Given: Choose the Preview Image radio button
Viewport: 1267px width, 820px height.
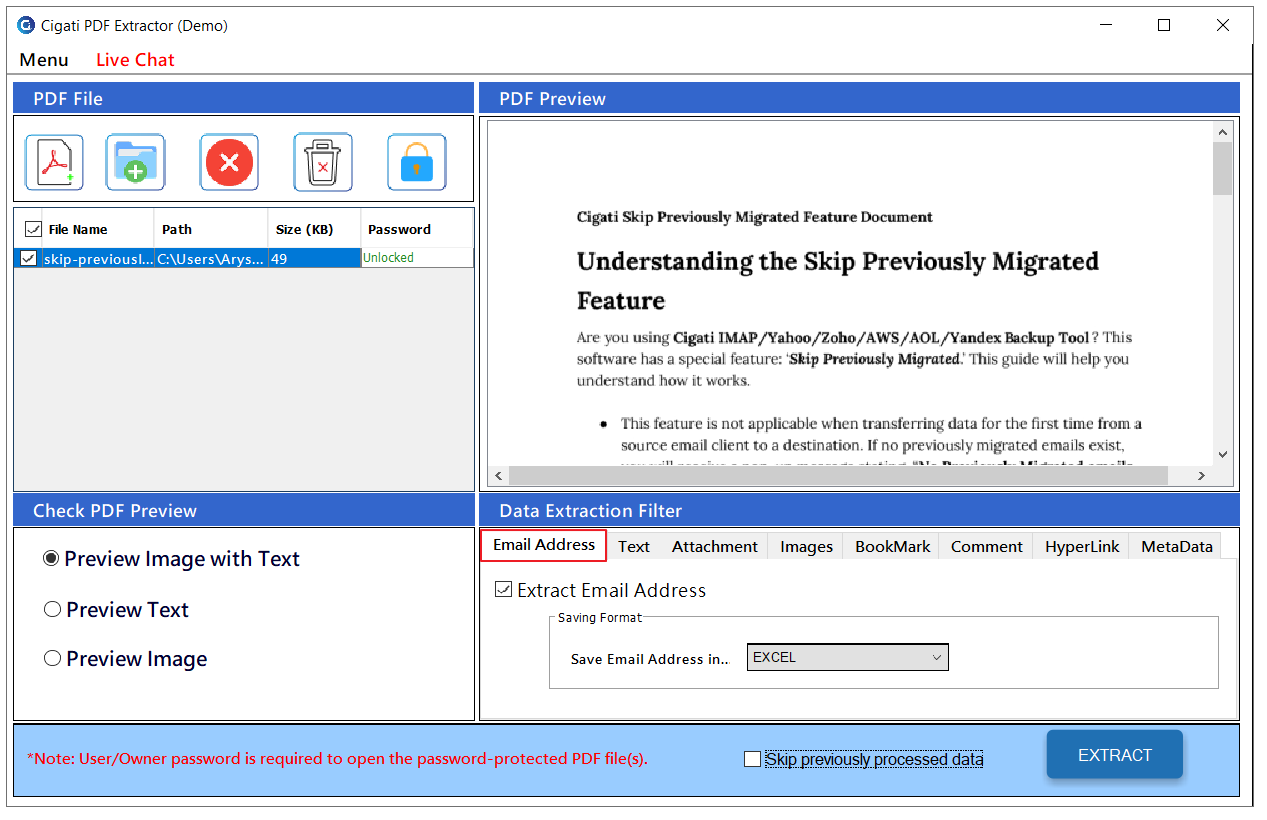Looking at the screenshot, I should click(x=51, y=659).
